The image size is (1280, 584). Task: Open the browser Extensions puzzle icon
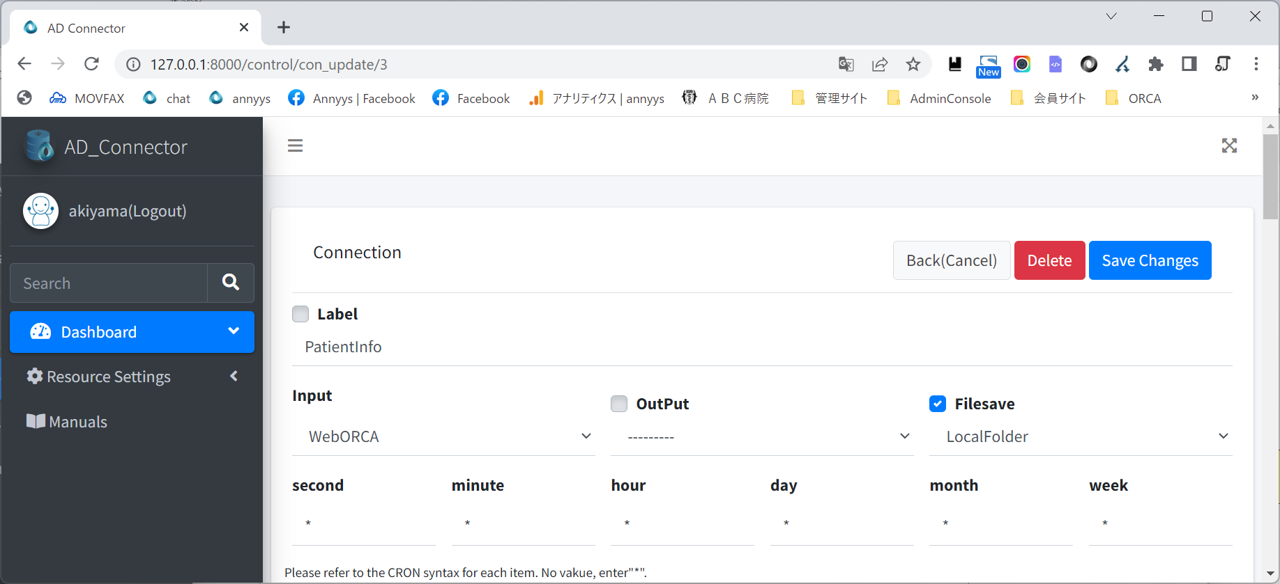coord(1156,64)
